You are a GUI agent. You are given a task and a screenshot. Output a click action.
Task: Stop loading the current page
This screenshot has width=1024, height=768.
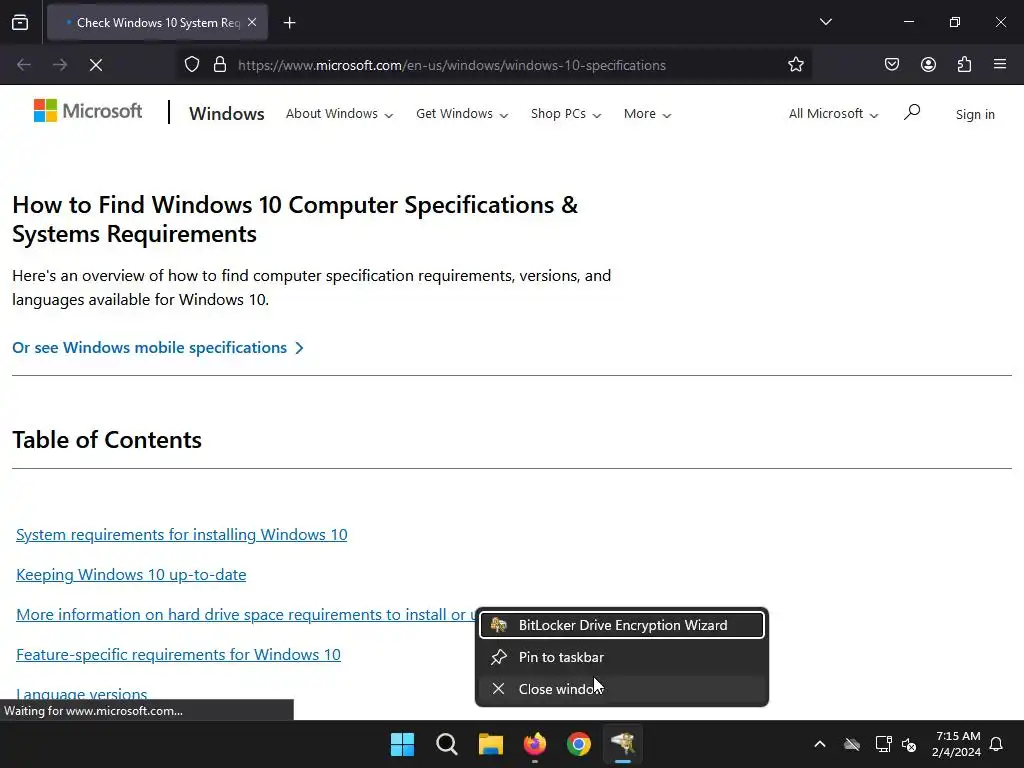(x=96, y=65)
